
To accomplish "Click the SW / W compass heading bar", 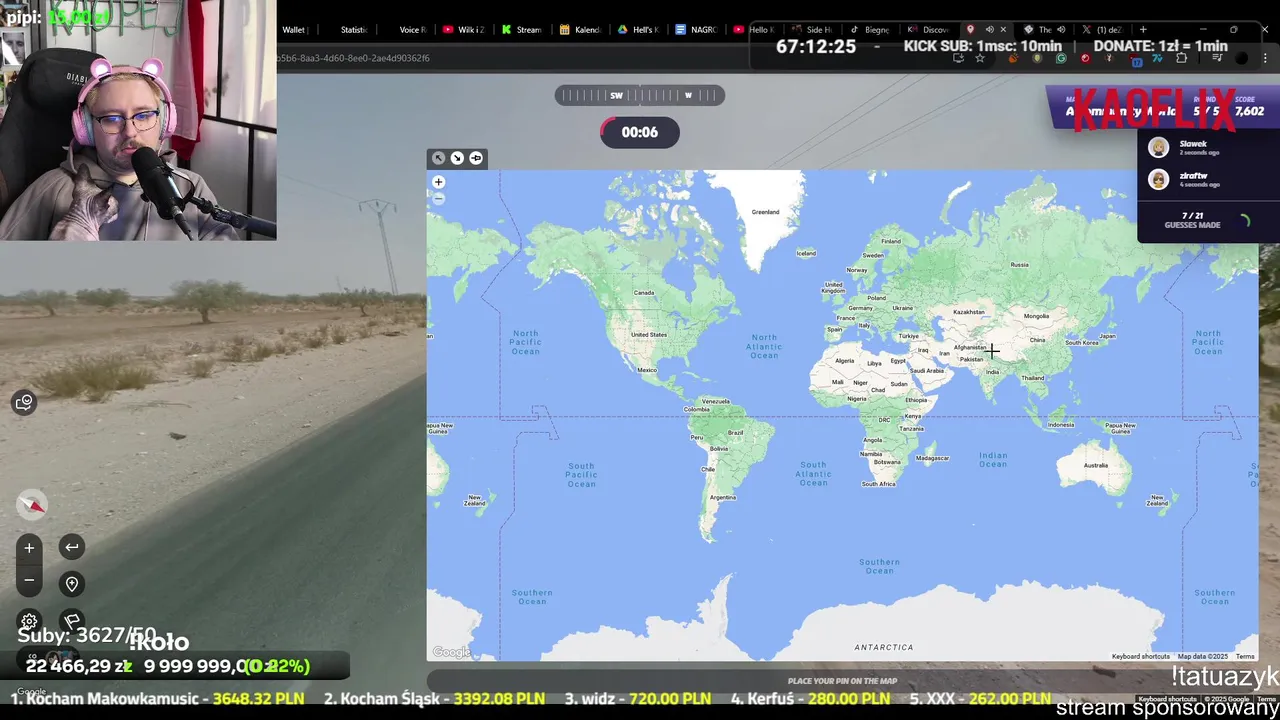I will point(640,95).
